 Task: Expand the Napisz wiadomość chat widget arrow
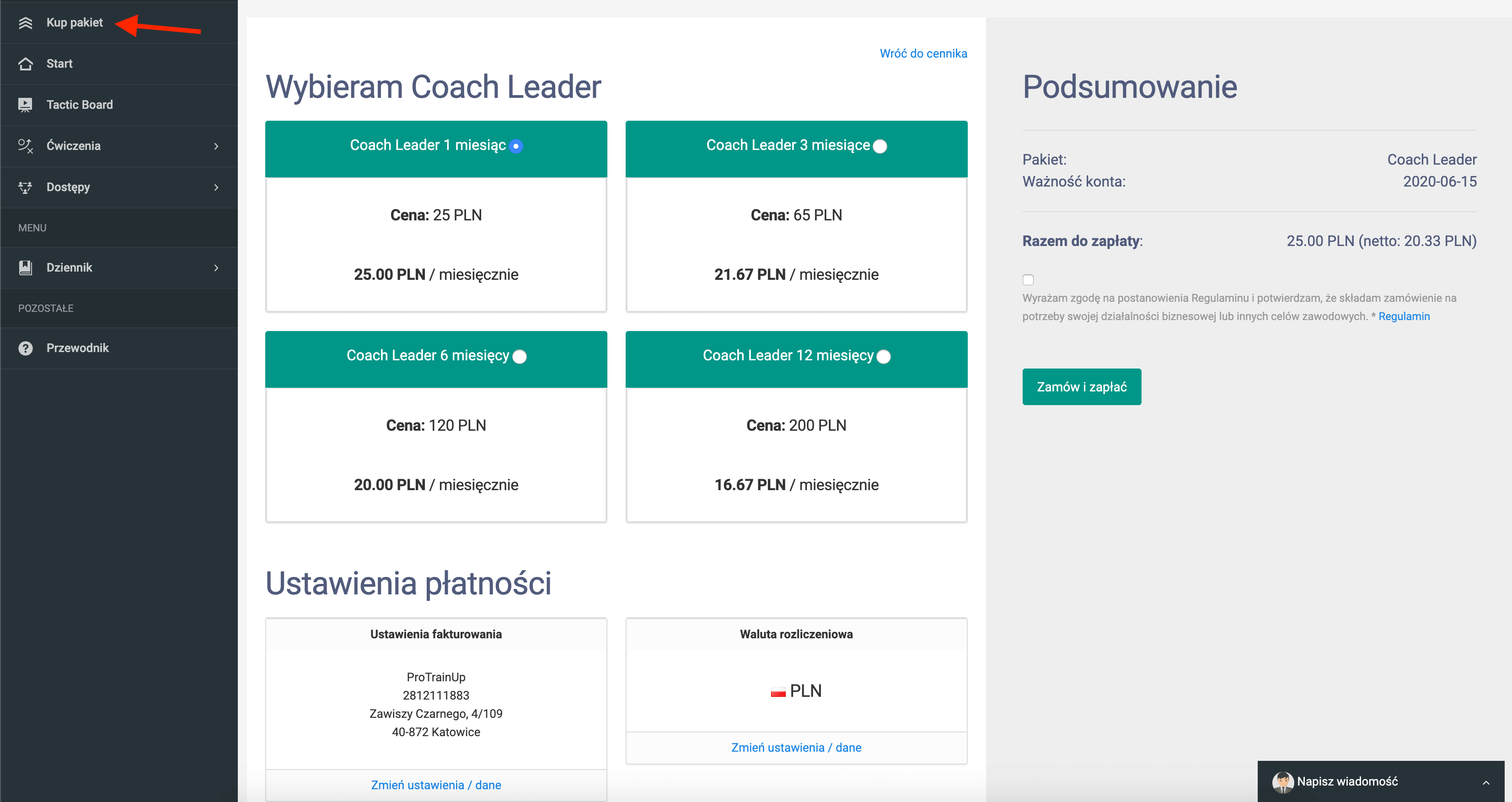point(1485,782)
